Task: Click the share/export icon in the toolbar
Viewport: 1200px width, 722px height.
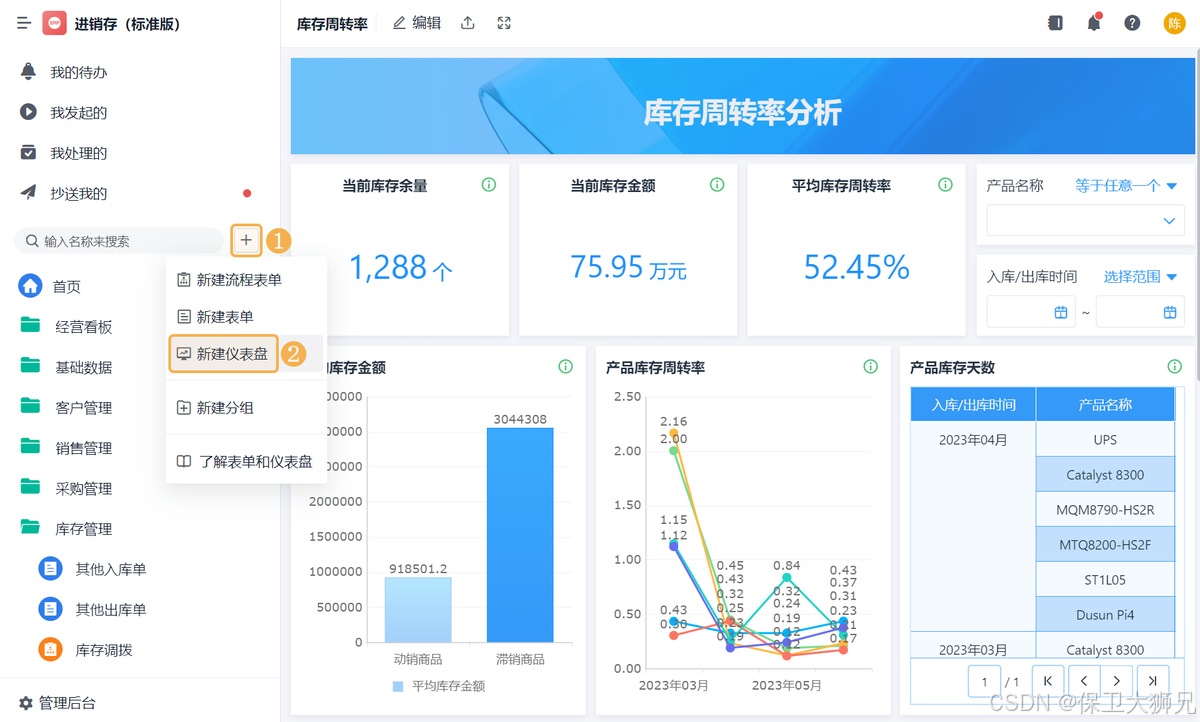Action: pyautogui.click(x=467, y=23)
